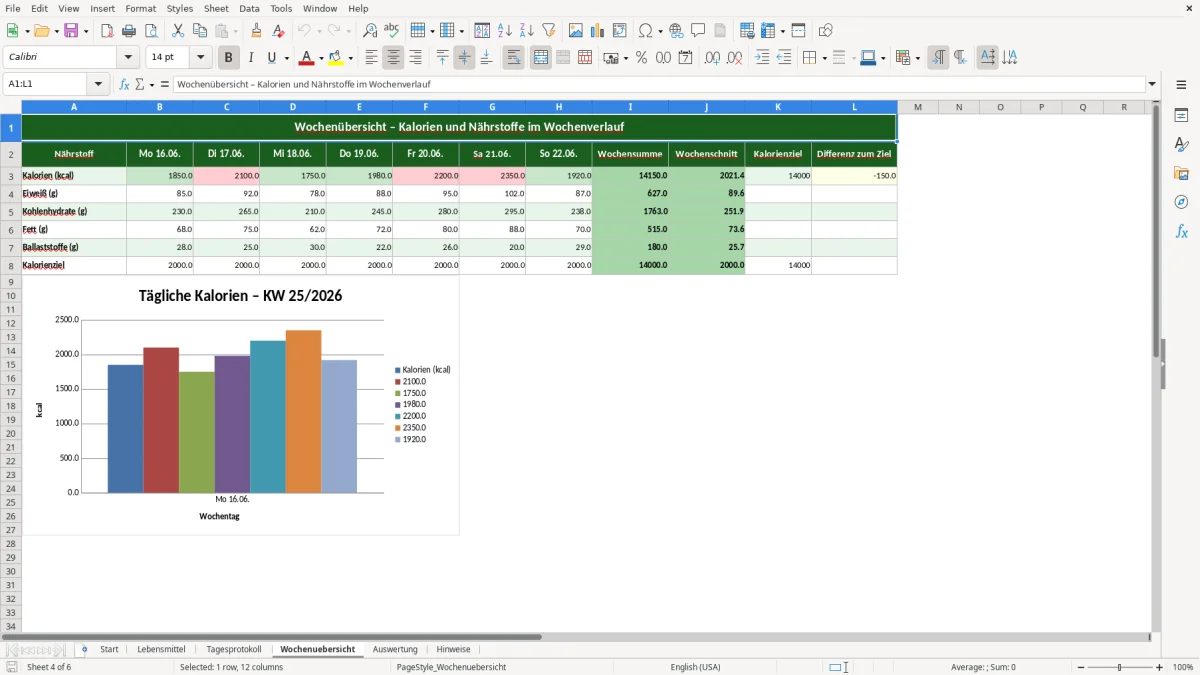Toggle Italic formatting
This screenshot has height=675, width=1200.
pyautogui.click(x=251, y=58)
